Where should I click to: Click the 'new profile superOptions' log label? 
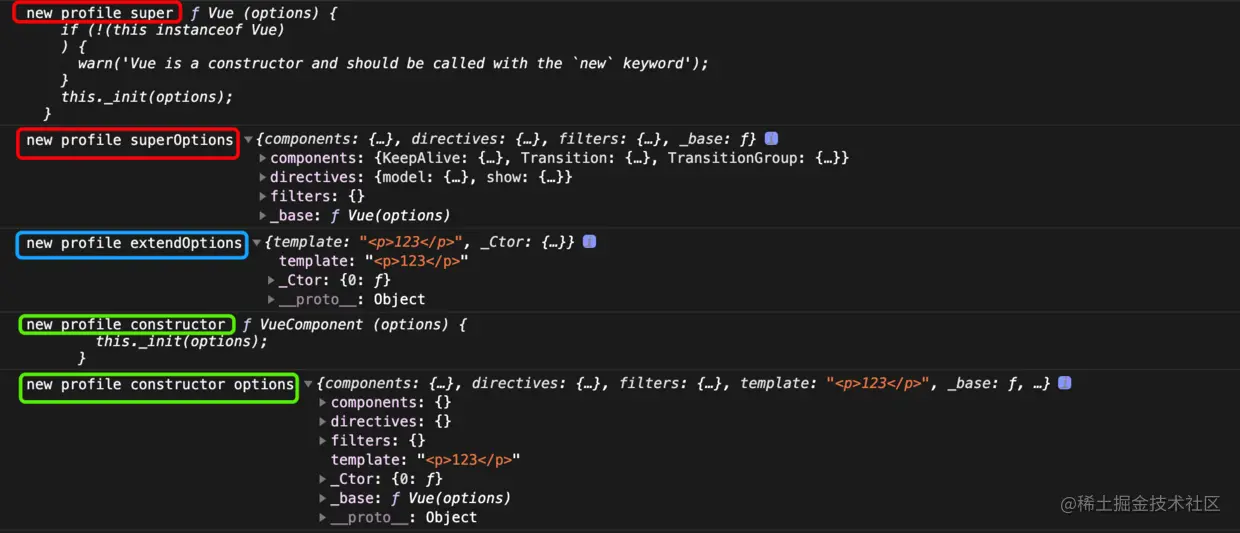coord(130,140)
